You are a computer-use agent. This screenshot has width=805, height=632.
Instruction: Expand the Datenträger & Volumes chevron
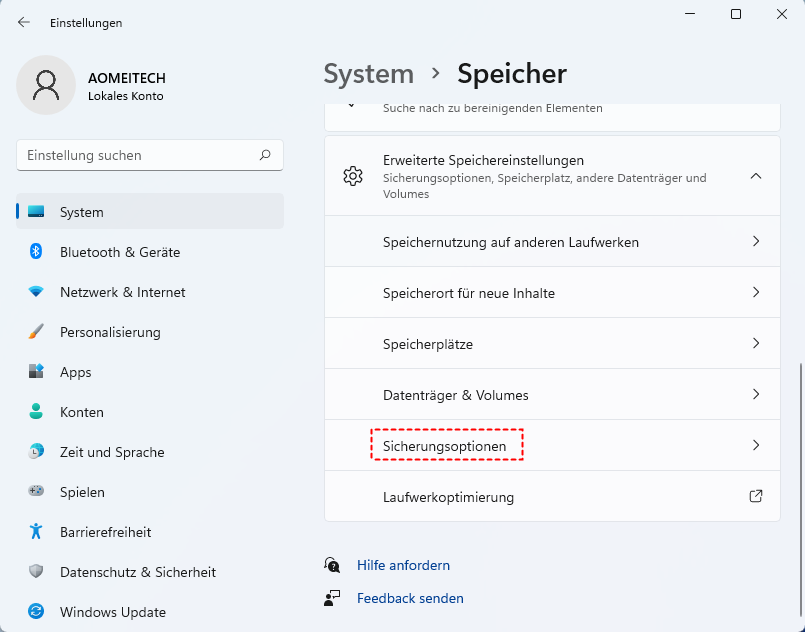pyautogui.click(x=756, y=395)
